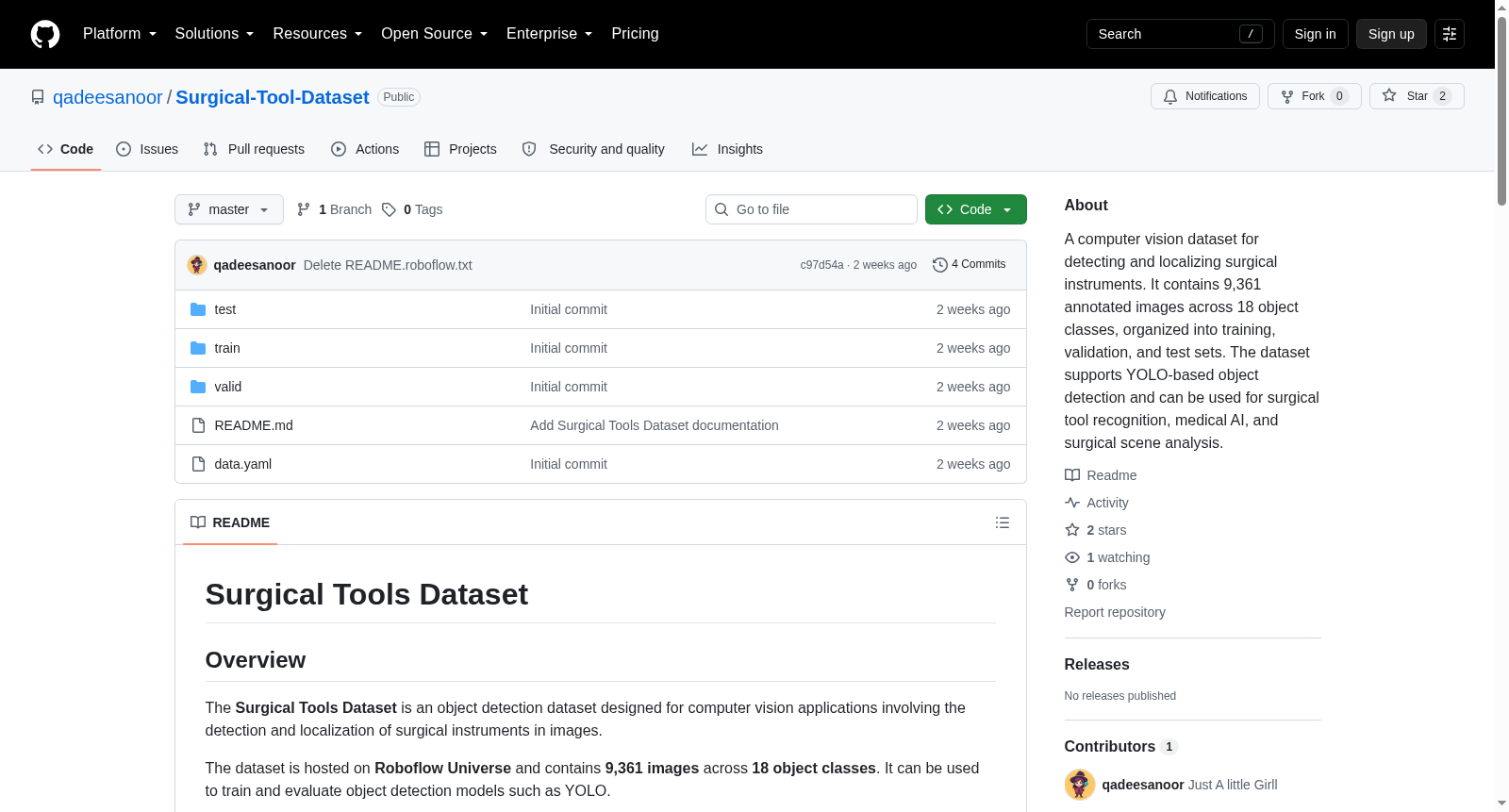Click qadeesanoor avatar in commit row
Image resolution: width=1509 pixels, height=812 pixels.
[x=197, y=265]
